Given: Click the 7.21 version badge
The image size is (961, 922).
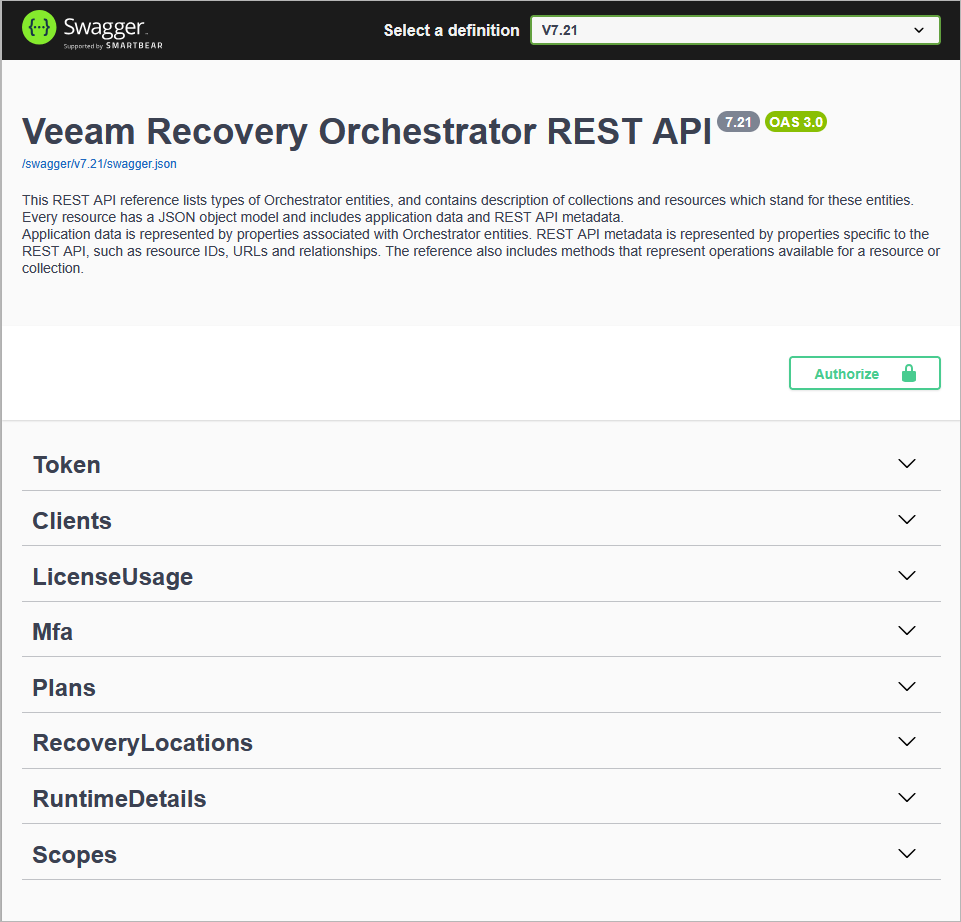Looking at the screenshot, I should coord(738,121).
